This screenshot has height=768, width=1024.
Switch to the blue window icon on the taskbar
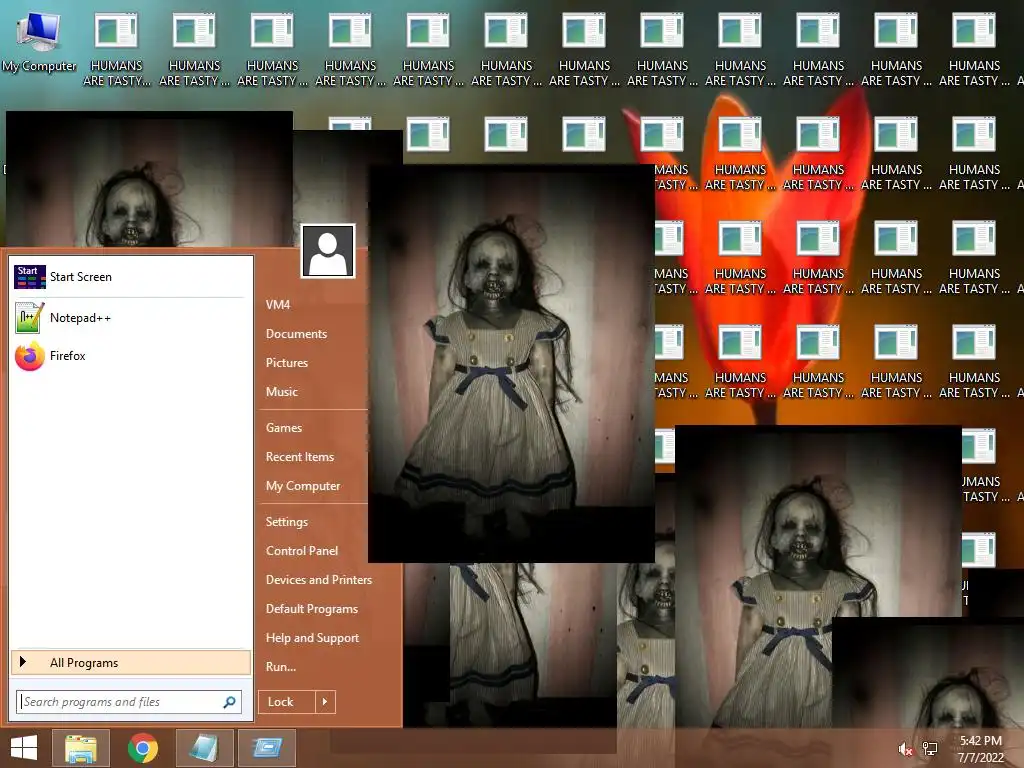click(267, 748)
